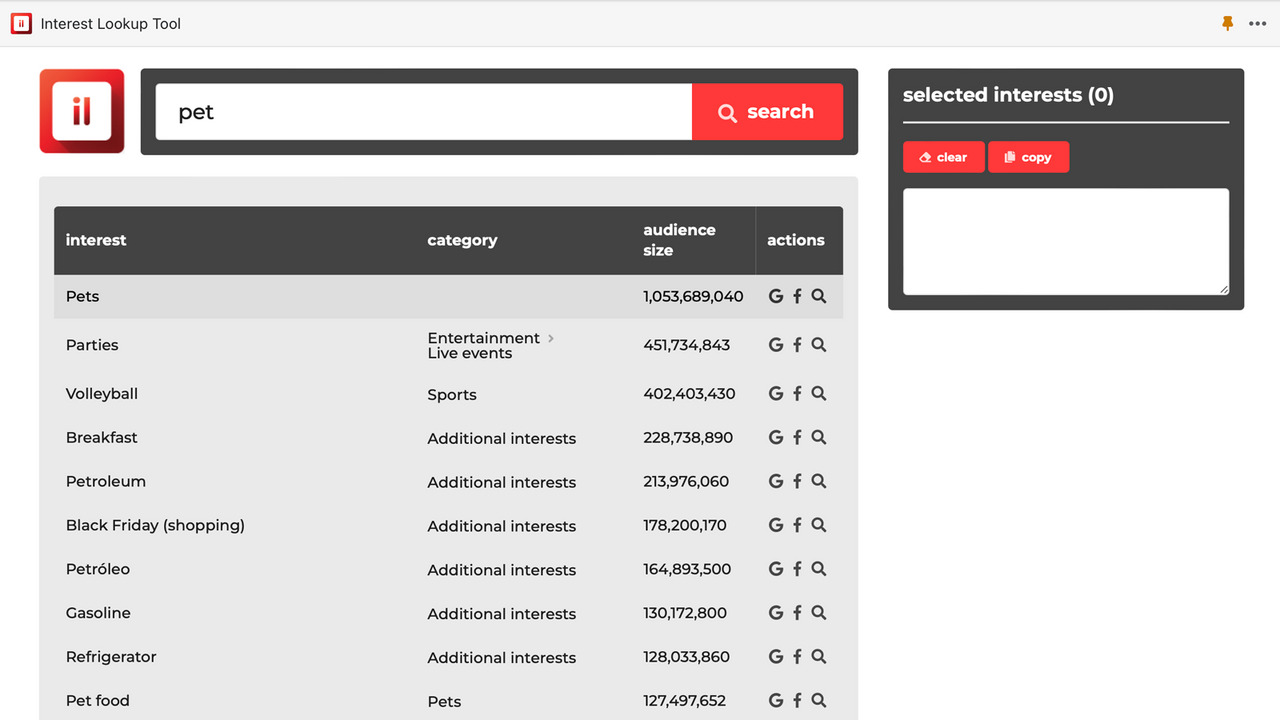Image resolution: width=1280 pixels, height=720 pixels.
Task: Click selected interests (0) heading
Action: (x=1008, y=95)
